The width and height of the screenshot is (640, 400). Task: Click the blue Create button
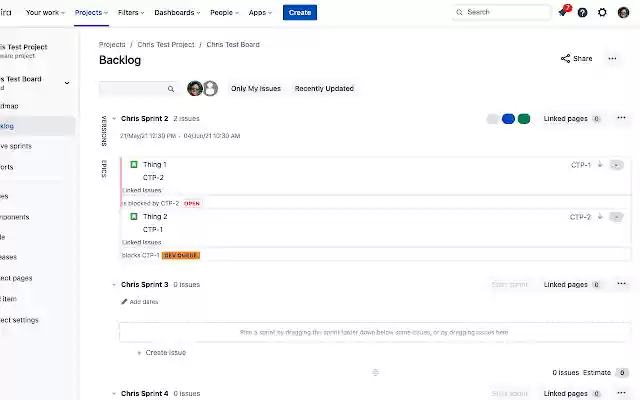tap(300, 13)
